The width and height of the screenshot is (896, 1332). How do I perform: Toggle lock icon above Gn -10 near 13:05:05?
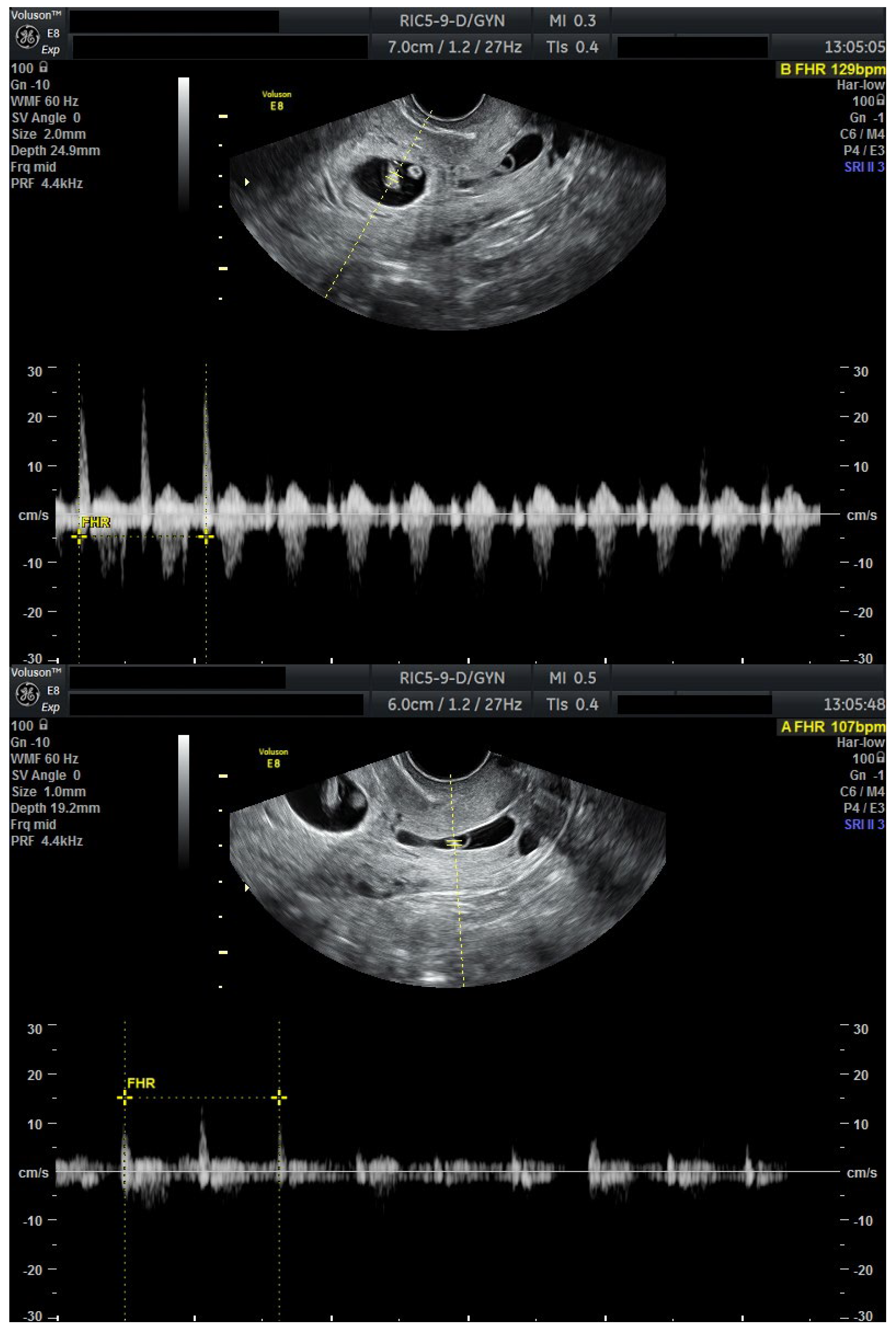click(x=44, y=67)
